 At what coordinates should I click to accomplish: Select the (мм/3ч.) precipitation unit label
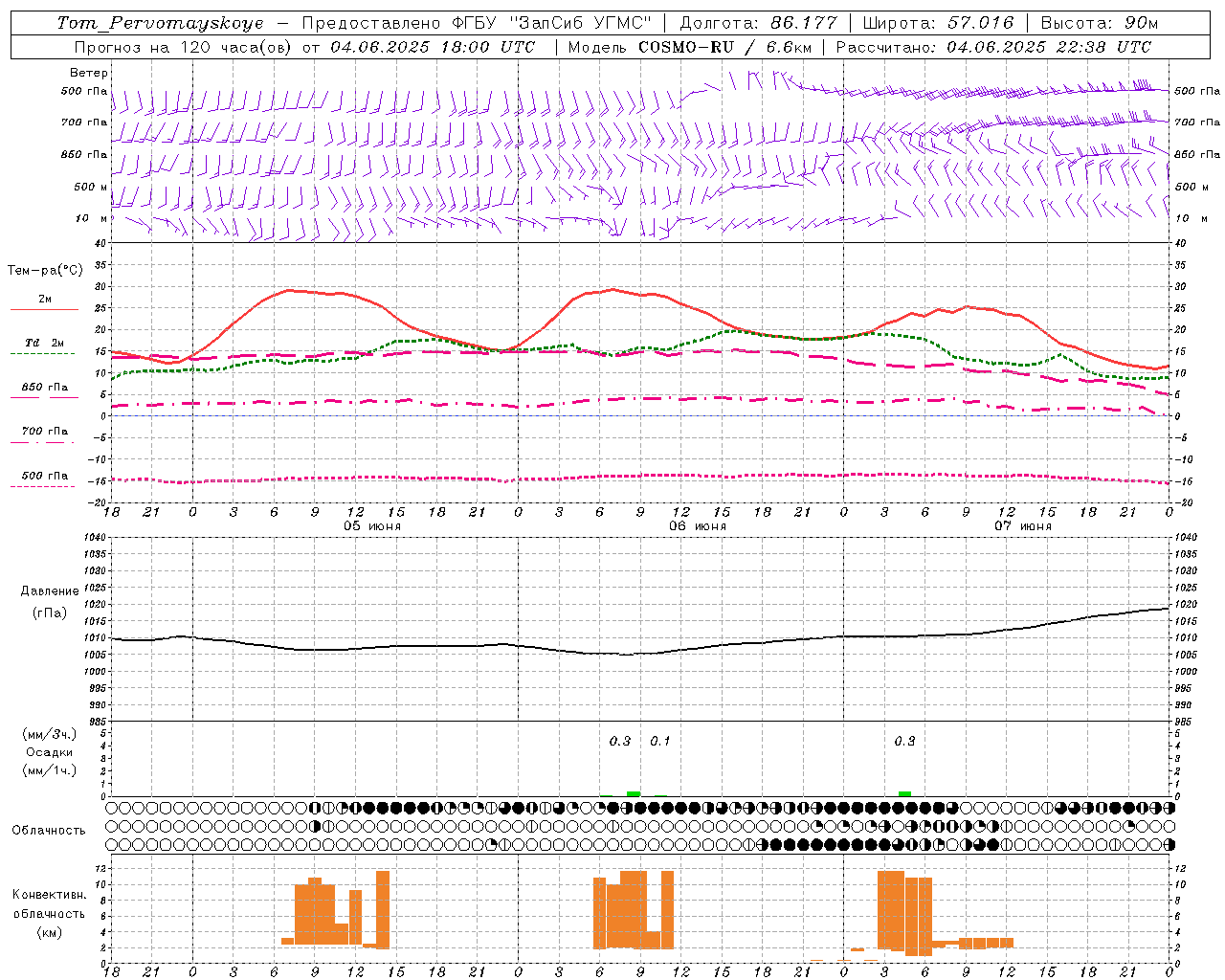coord(50,734)
